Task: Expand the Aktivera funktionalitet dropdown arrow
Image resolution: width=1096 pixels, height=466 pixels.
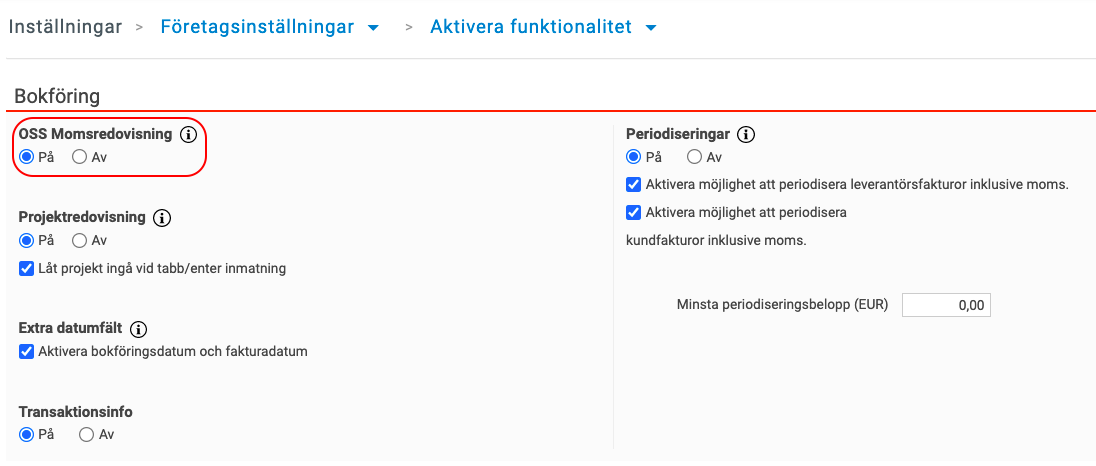Action: coord(651,28)
